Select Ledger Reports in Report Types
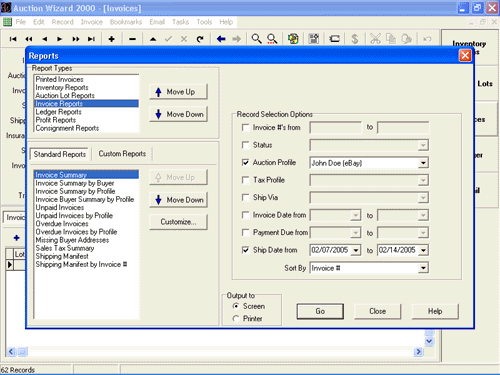The image size is (500, 375). point(86,112)
